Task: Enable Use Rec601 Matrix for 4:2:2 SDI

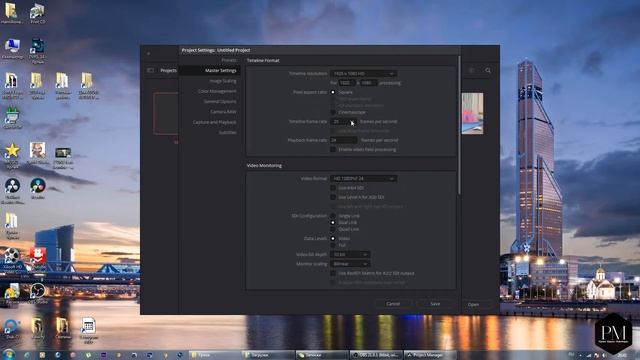Action: [x=333, y=273]
